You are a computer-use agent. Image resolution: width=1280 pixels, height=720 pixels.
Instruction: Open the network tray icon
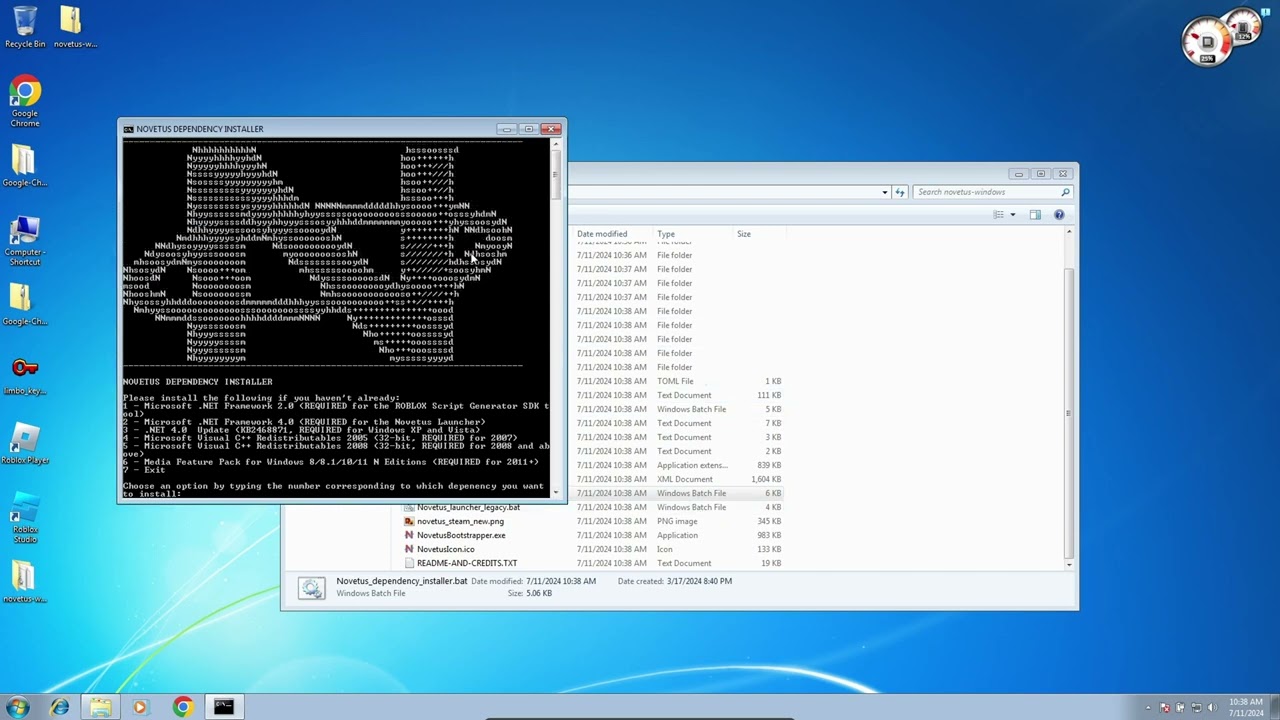coord(1196,708)
